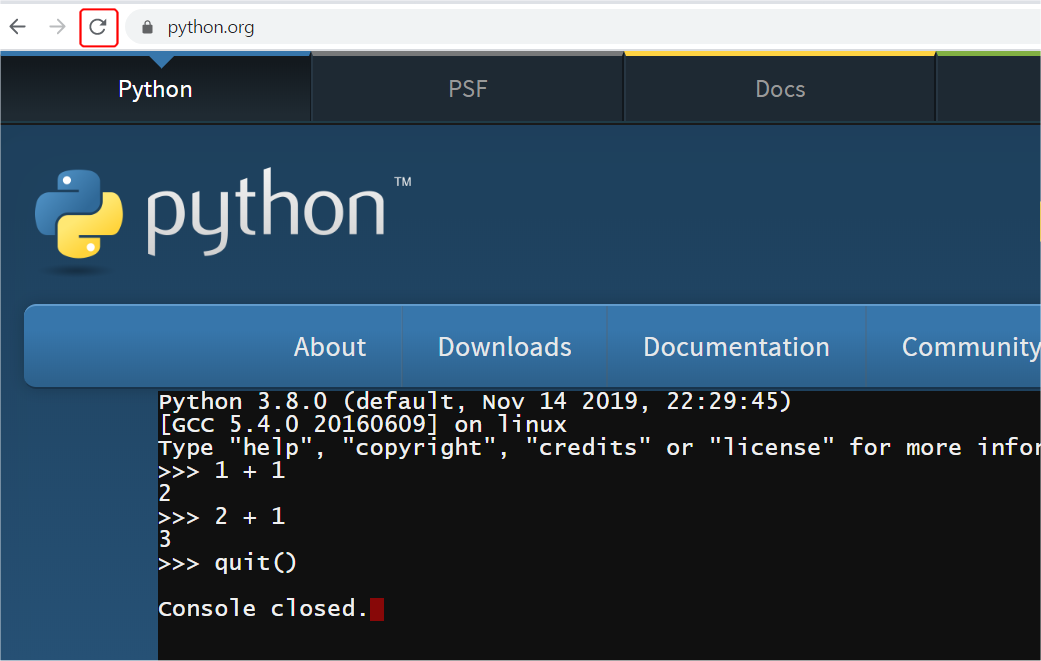Click the 'Console closed.' text
This screenshot has height=661, width=1041.
(263, 608)
